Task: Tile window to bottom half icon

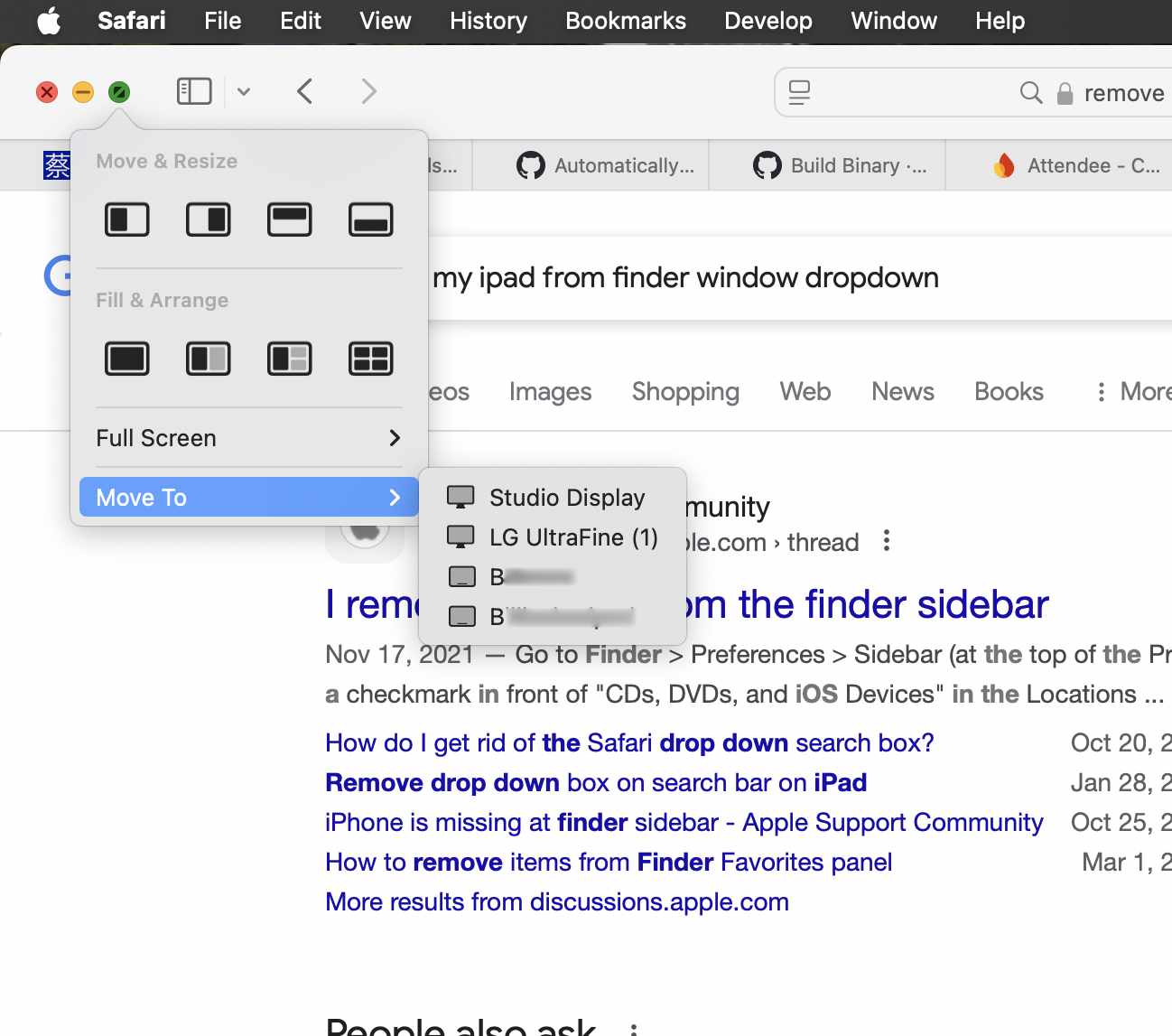Action: tap(371, 219)
